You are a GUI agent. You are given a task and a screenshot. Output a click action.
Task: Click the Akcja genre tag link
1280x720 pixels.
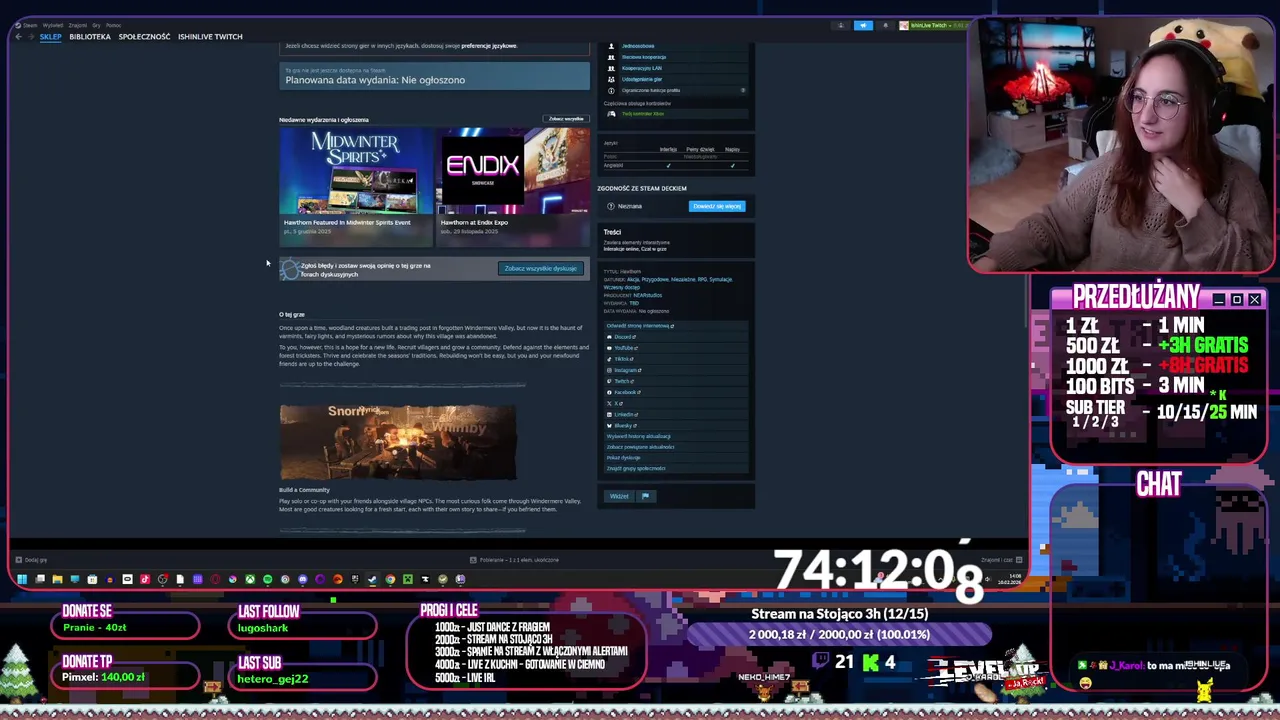pyautogui.click(x=632, y=280)
